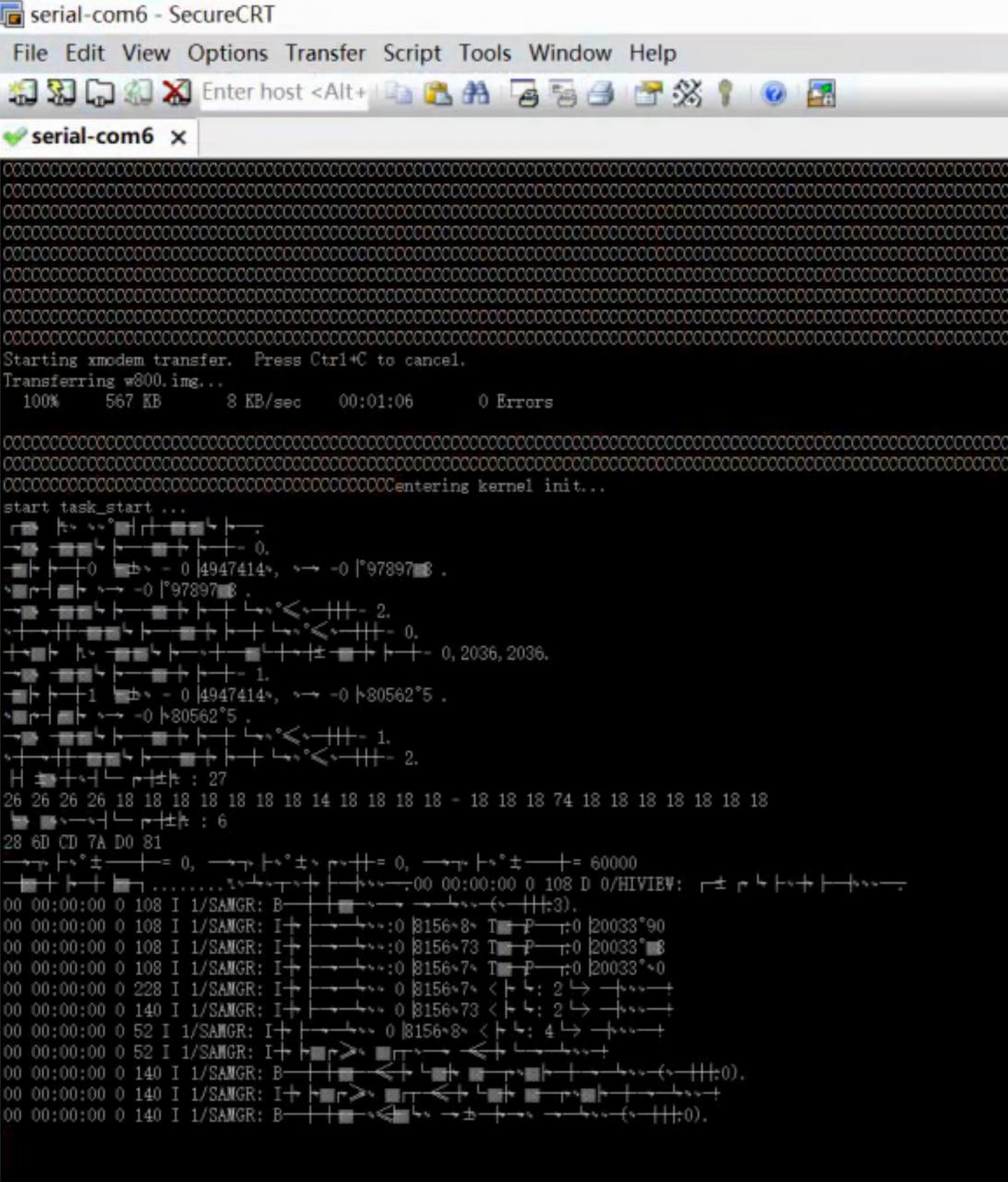Screen dimensions: 1008x1182
Task: Click the Connect toolbar icon
Action: (22, 92)
